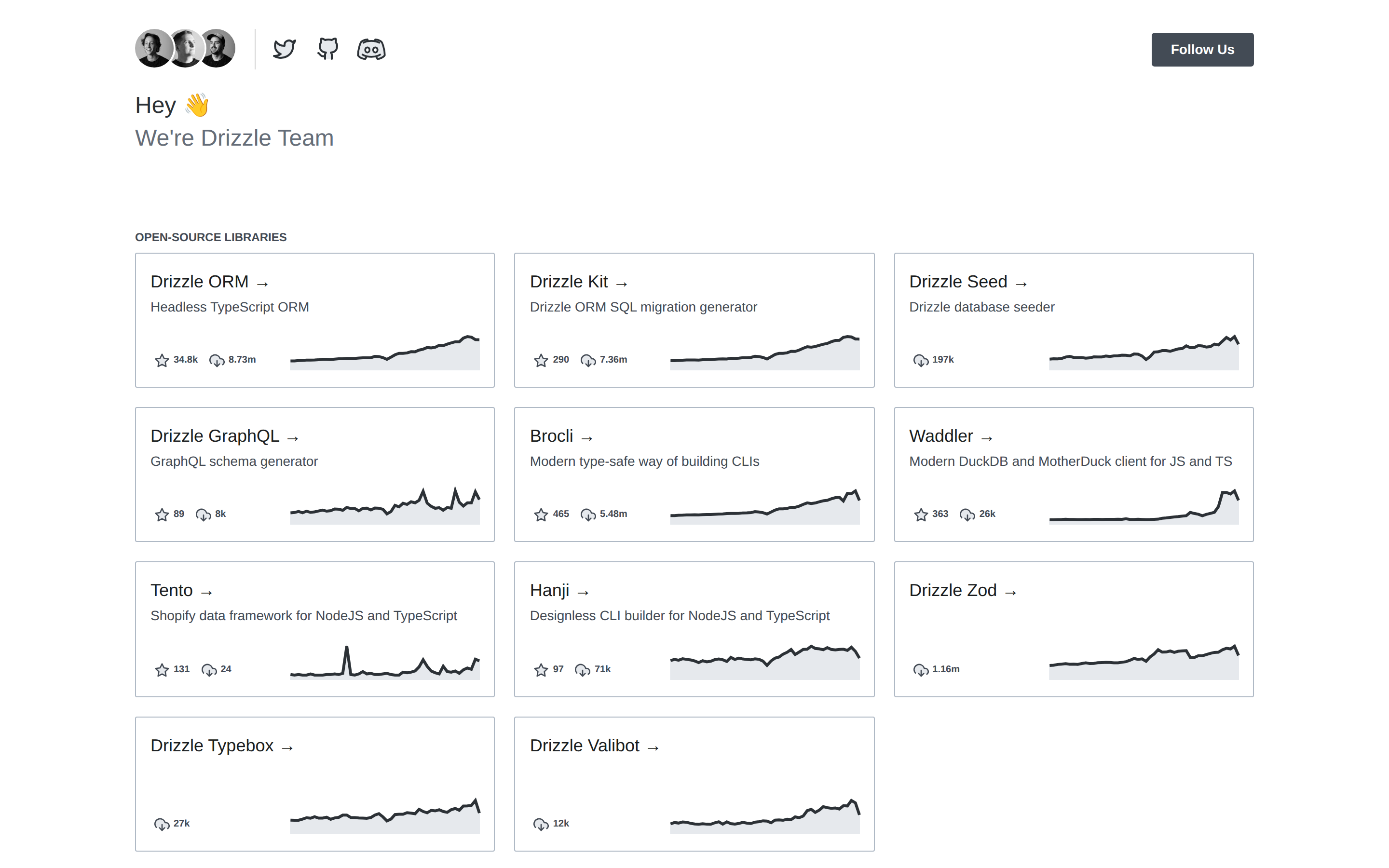Viewport: 1389px width, 868px height.
Task: Click the Waddler downloads sparkline chart
Action: (x=1144, y=507)
